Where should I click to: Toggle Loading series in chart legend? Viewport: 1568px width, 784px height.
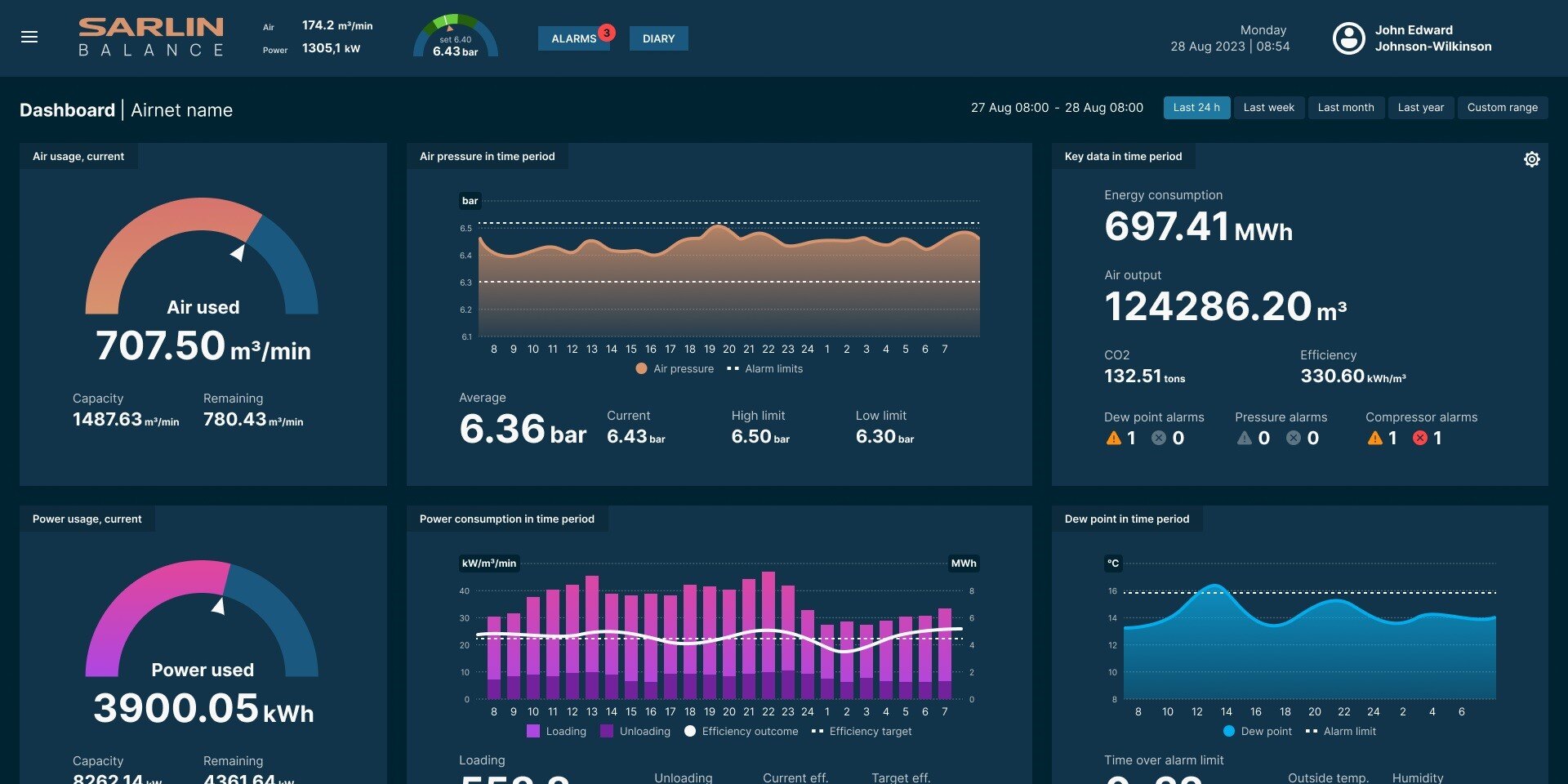click(557, 732)
